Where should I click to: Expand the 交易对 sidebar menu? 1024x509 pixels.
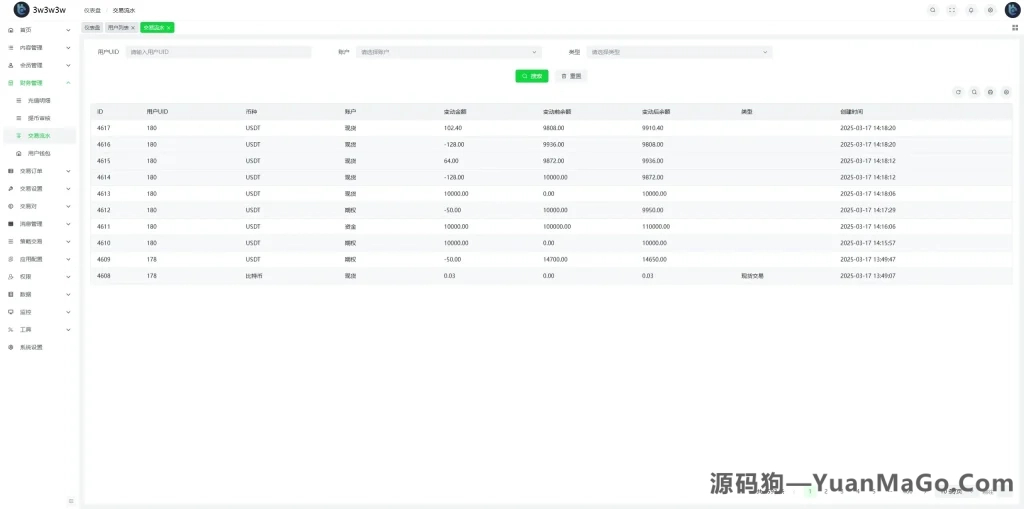click(39, 206)
